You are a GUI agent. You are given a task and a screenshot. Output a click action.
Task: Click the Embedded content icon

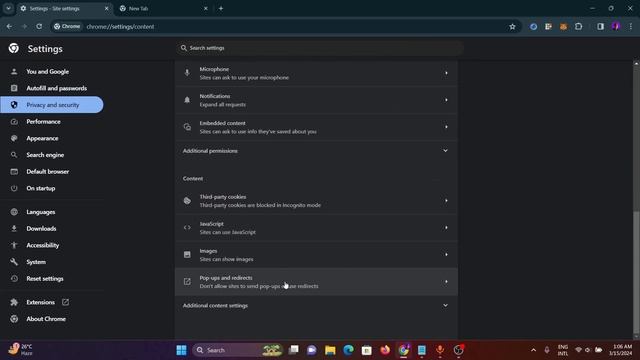tap(187, 127)
